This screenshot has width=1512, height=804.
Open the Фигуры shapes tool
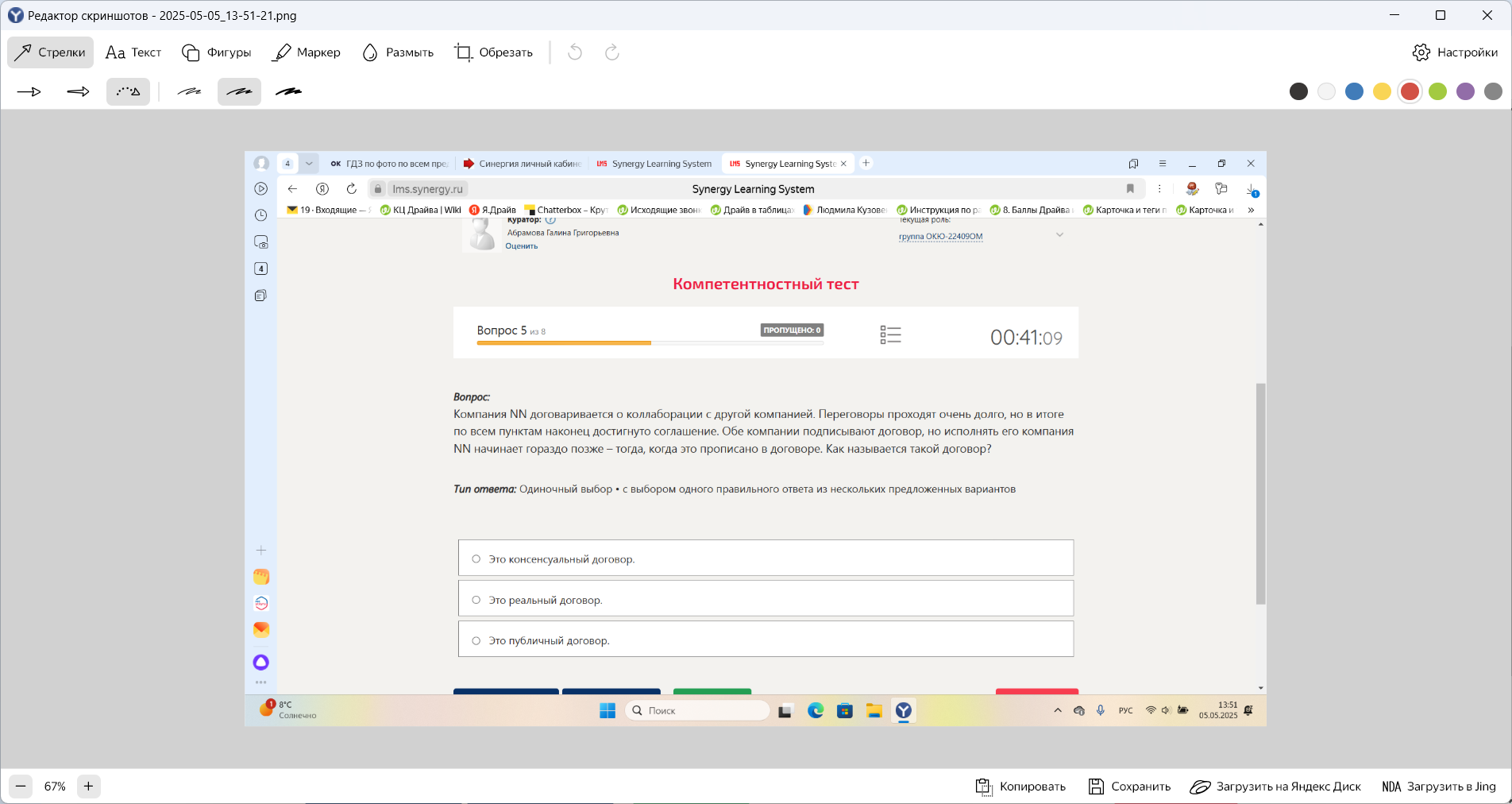(x=217, y=52)
